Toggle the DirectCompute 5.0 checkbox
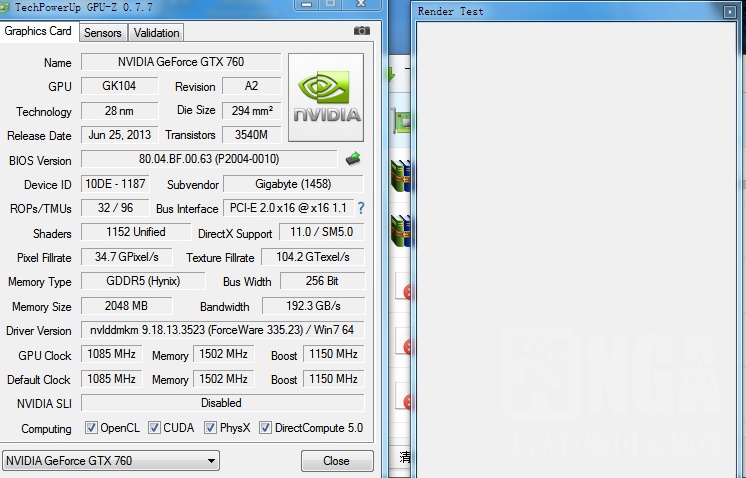This screenshot has width=746, height=478. [265, 428]
